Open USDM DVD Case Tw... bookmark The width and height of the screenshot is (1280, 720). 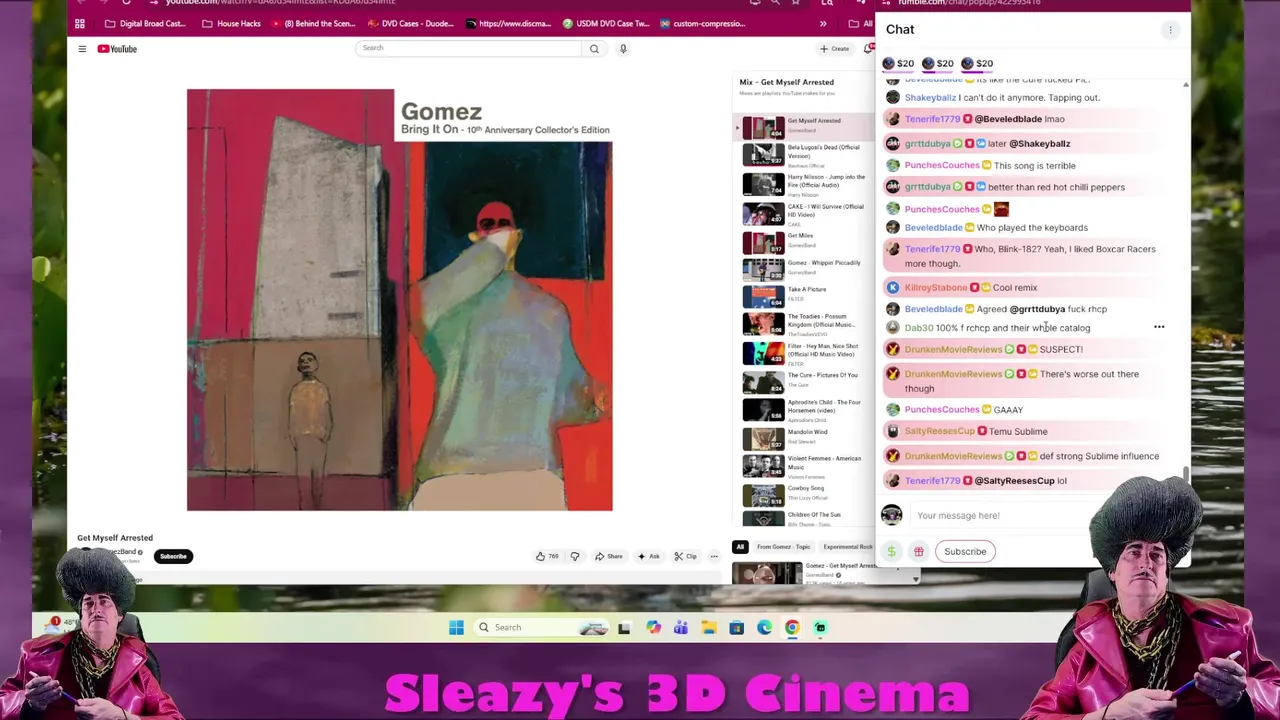[x=605, y=23]
